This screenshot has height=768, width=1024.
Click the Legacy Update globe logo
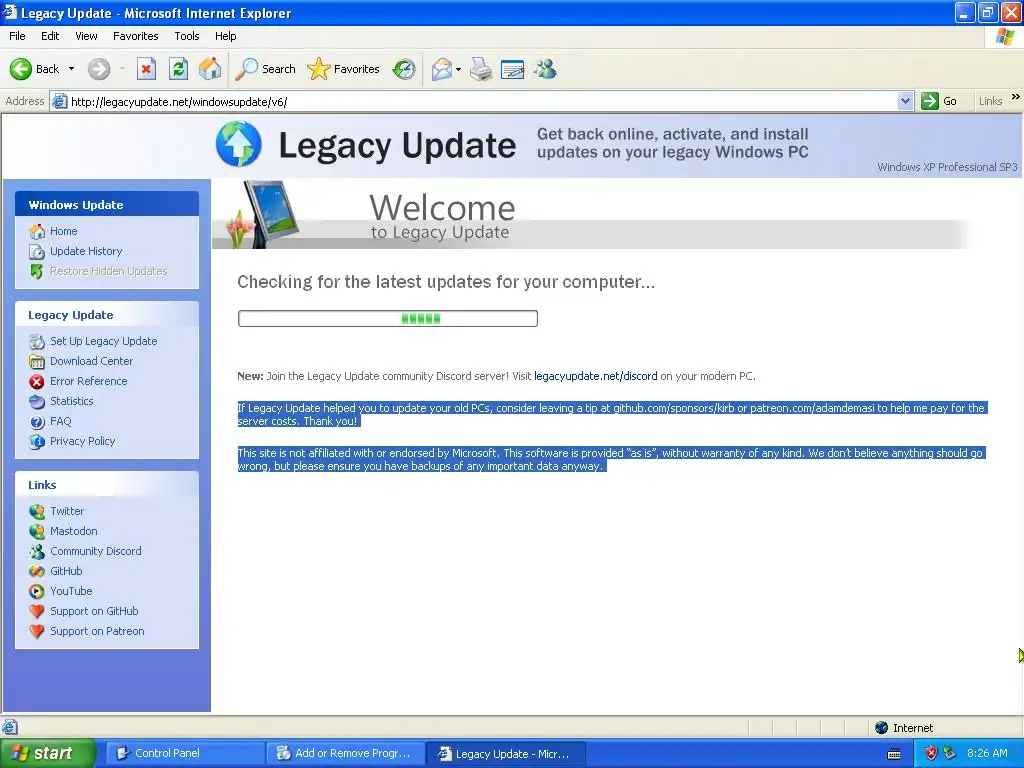pos(238,144)
